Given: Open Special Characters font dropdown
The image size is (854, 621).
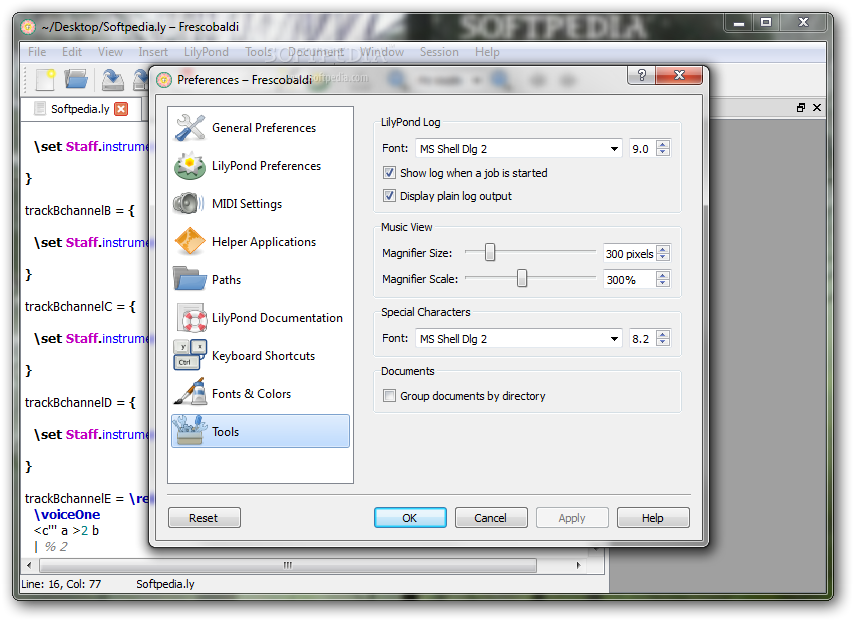Looking at the screenshot, I should [x=520, y=339].
